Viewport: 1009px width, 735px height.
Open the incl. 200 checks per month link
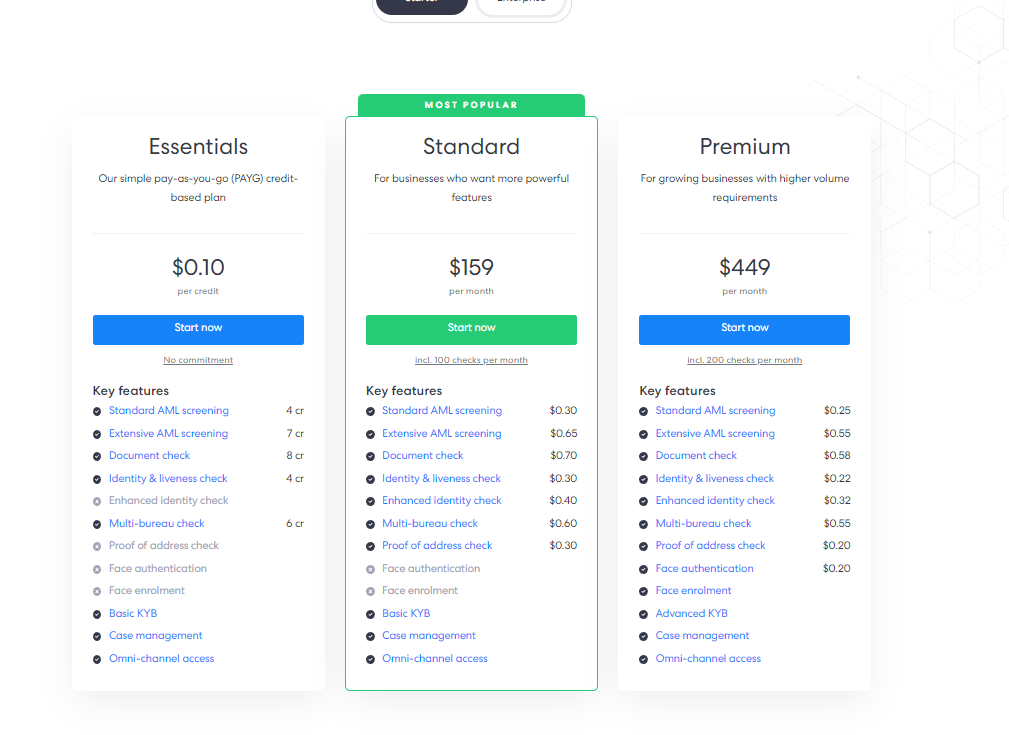[744, 360]
